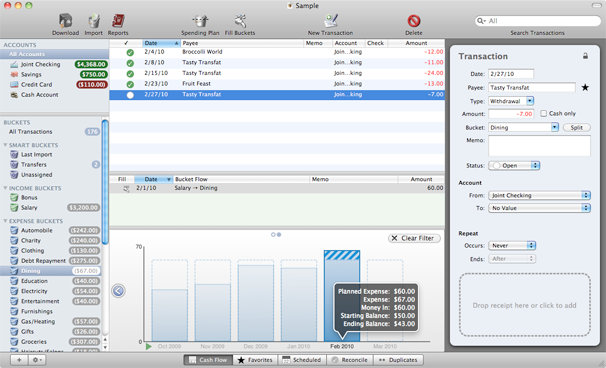Click the red Delete icon

point(414,21)
